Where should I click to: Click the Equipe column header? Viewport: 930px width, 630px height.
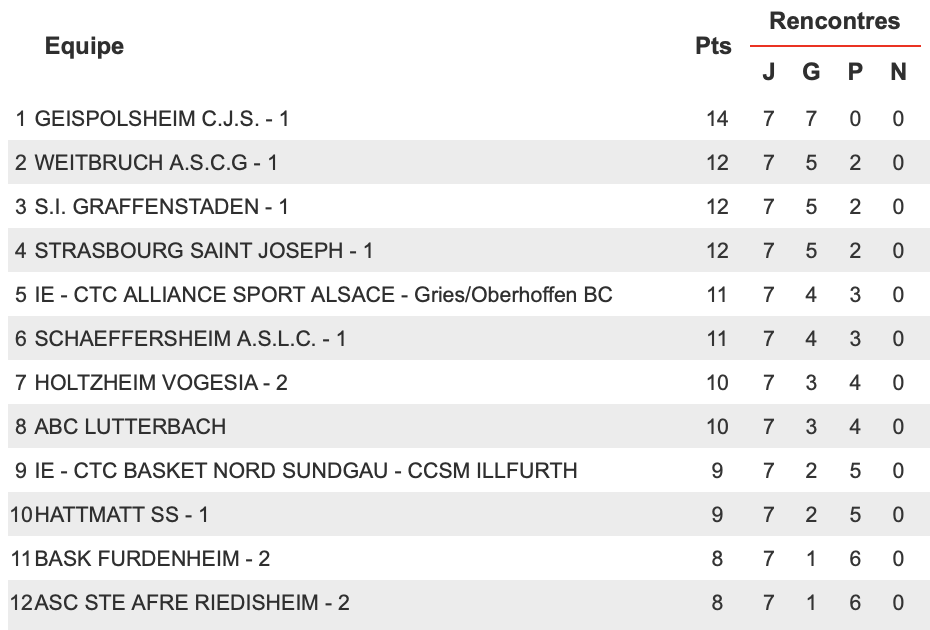(84, 46)
